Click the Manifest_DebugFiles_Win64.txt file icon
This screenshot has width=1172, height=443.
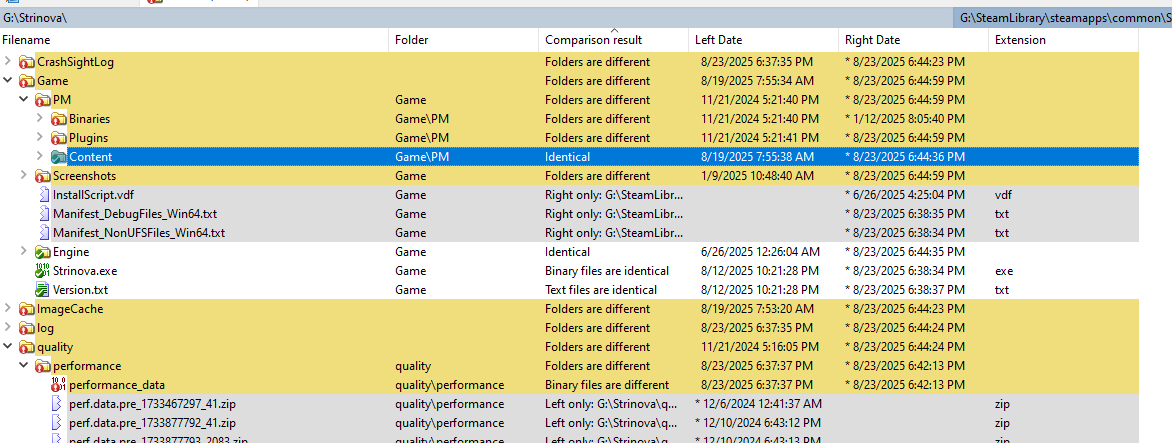pos(43,214)
